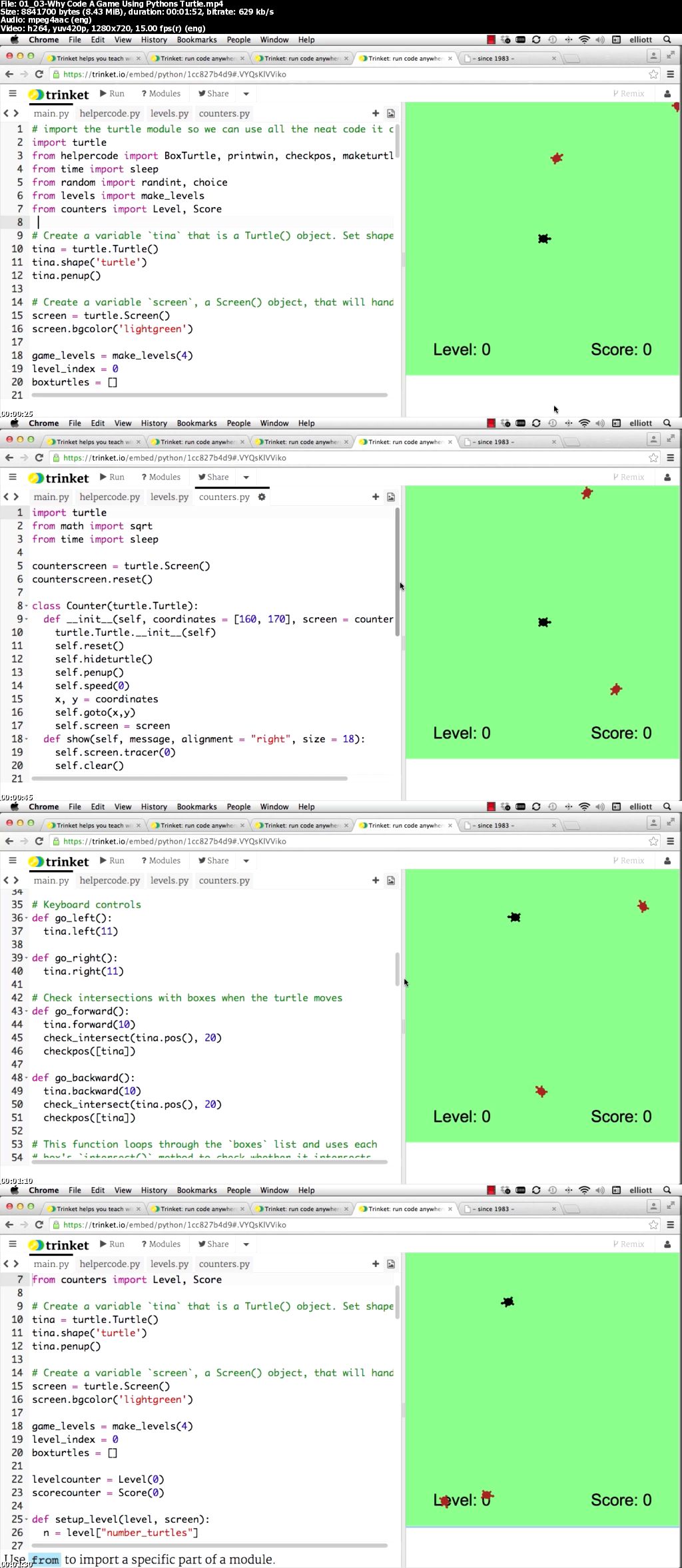Click the sync refresh icon in third frame menu bar
This screenshot has height=1568, width=682.
[x=536, y=807]
